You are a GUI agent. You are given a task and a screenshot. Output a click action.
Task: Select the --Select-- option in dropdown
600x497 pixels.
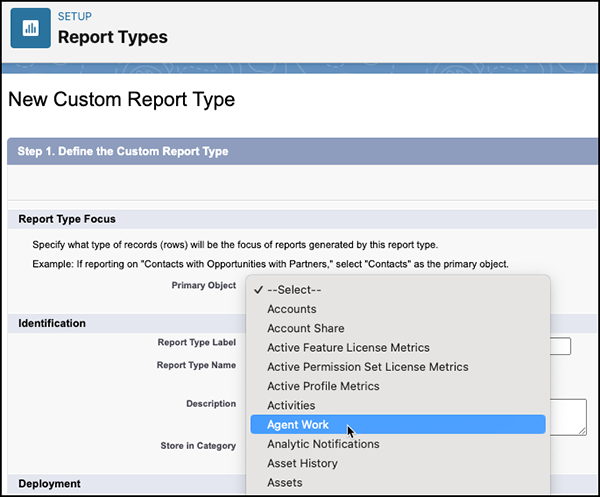coord(398,290)
